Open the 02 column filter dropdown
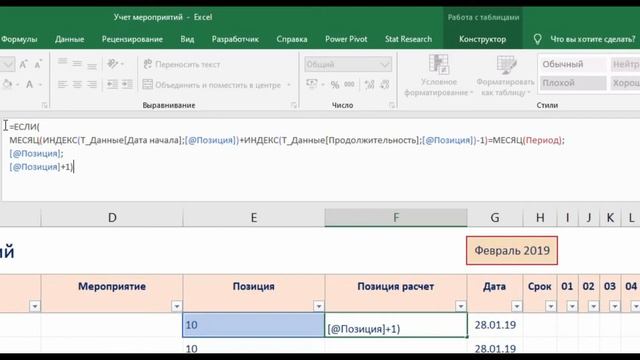The image size is (640, 360). [x=593, y=306]
